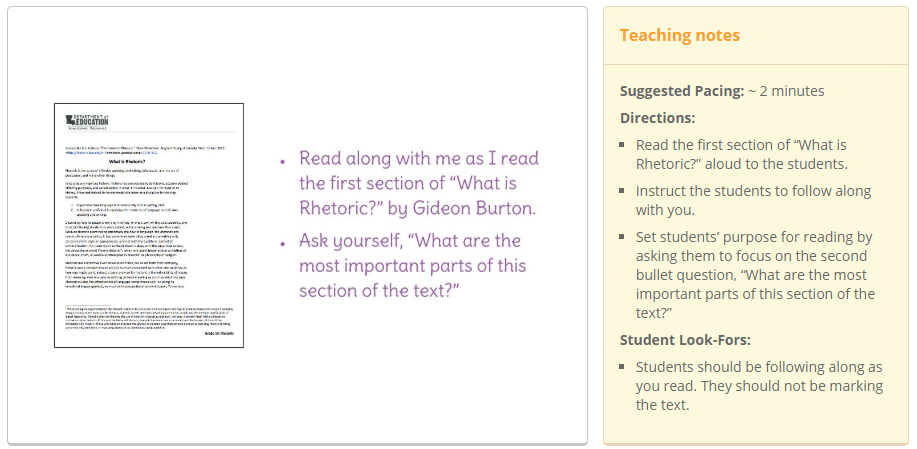Click the "Suggested Pacing:" label
Screen dimensions: 917x449
click(x=680, y=91)
